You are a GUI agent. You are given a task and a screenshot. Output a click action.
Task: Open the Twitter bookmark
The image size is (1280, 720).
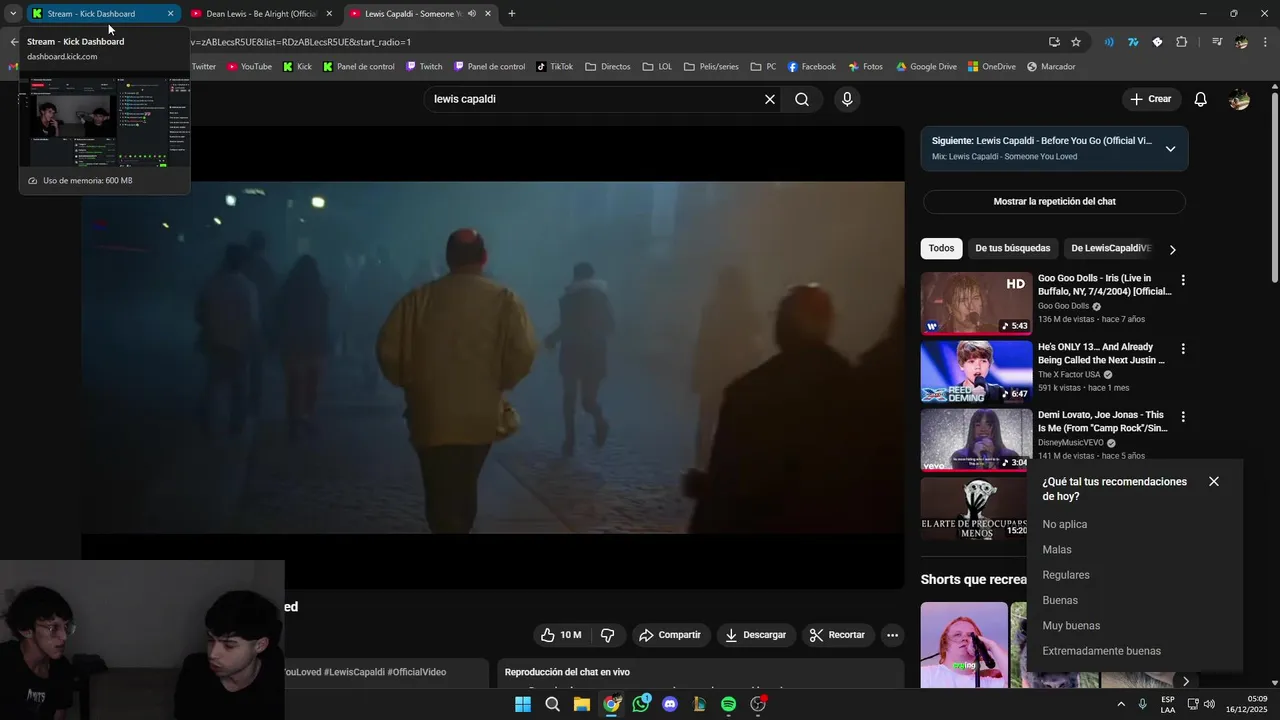tap(203, 67)
